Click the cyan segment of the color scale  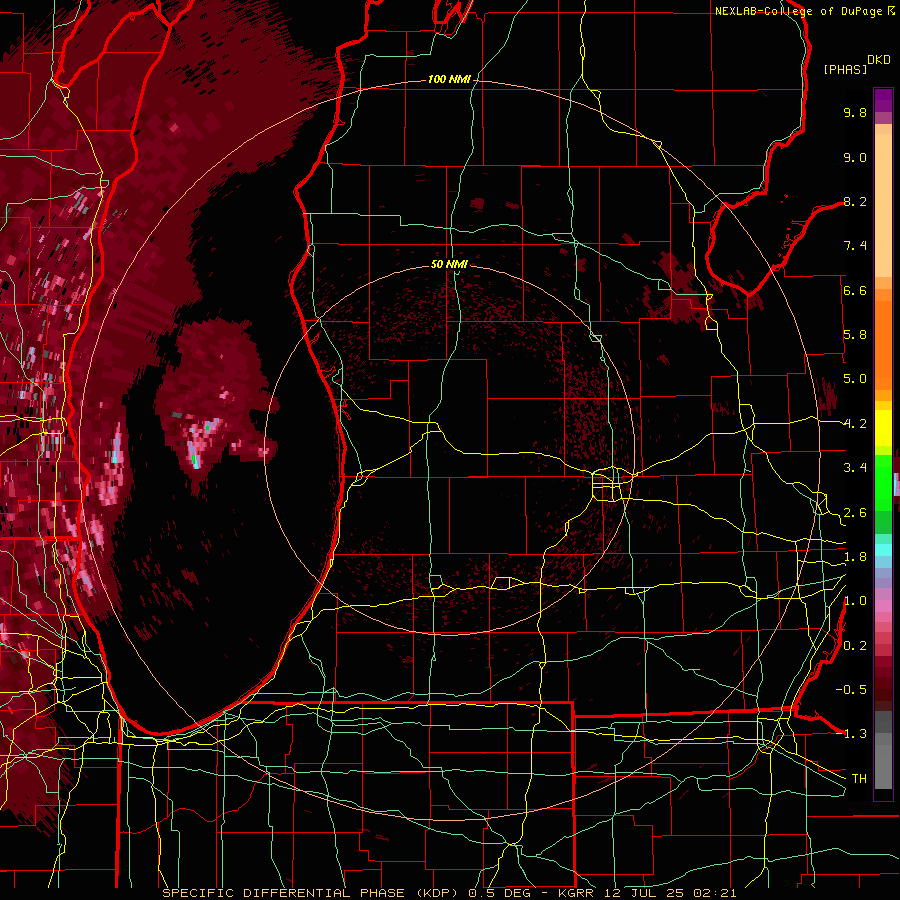click(883, 549)
